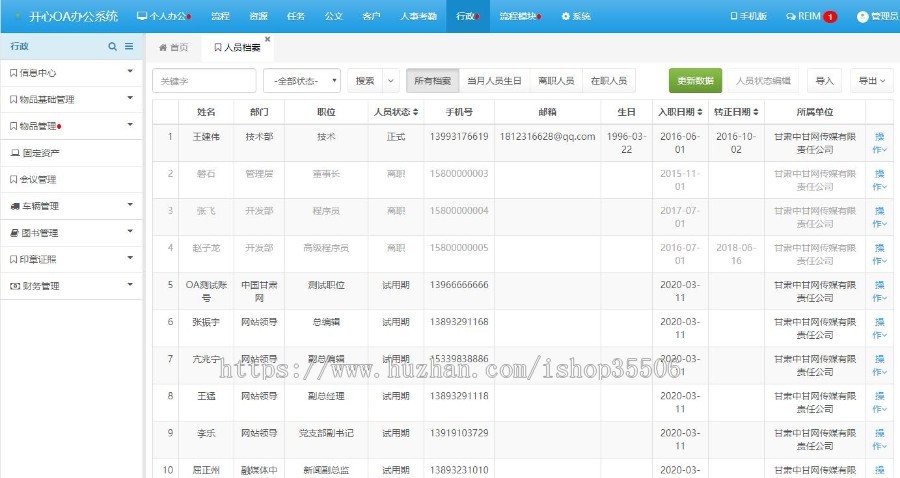
Task: Open the 任务 top menu
Action: pyautogui.click(x=296, y=16)
